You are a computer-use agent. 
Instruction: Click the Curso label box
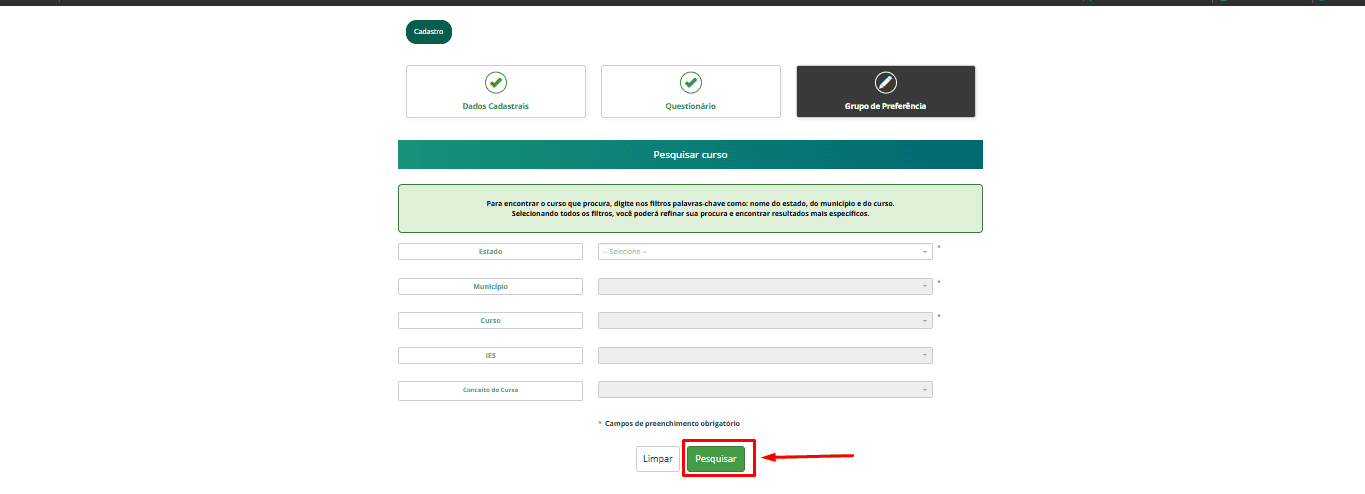coord(490,321)
